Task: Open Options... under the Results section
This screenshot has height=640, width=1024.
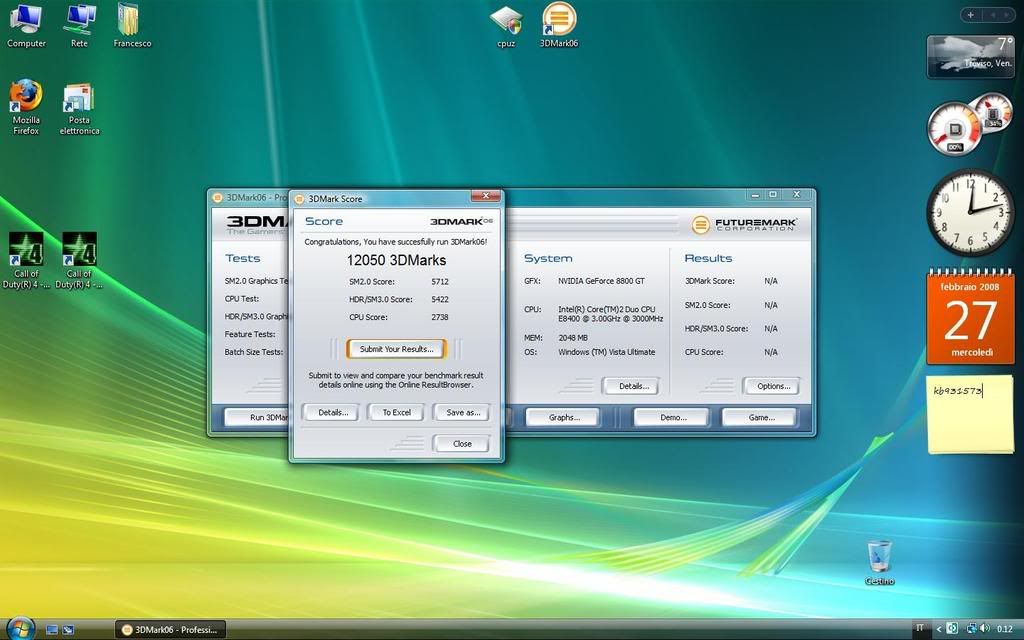Action: 773,386
